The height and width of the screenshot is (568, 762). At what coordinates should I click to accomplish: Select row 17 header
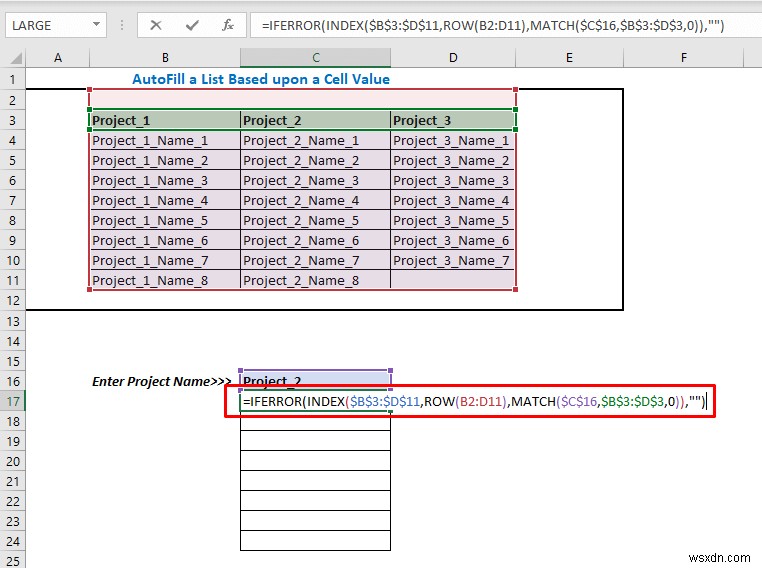click(13, 401)
